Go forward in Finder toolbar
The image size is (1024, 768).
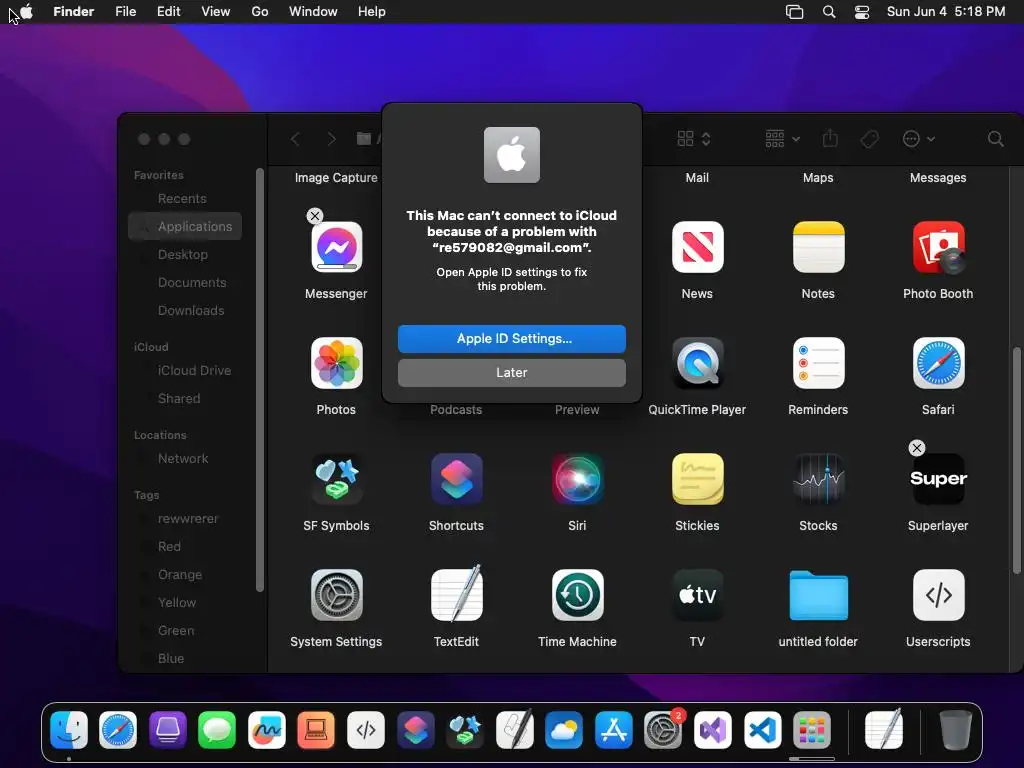coord(331,138)
